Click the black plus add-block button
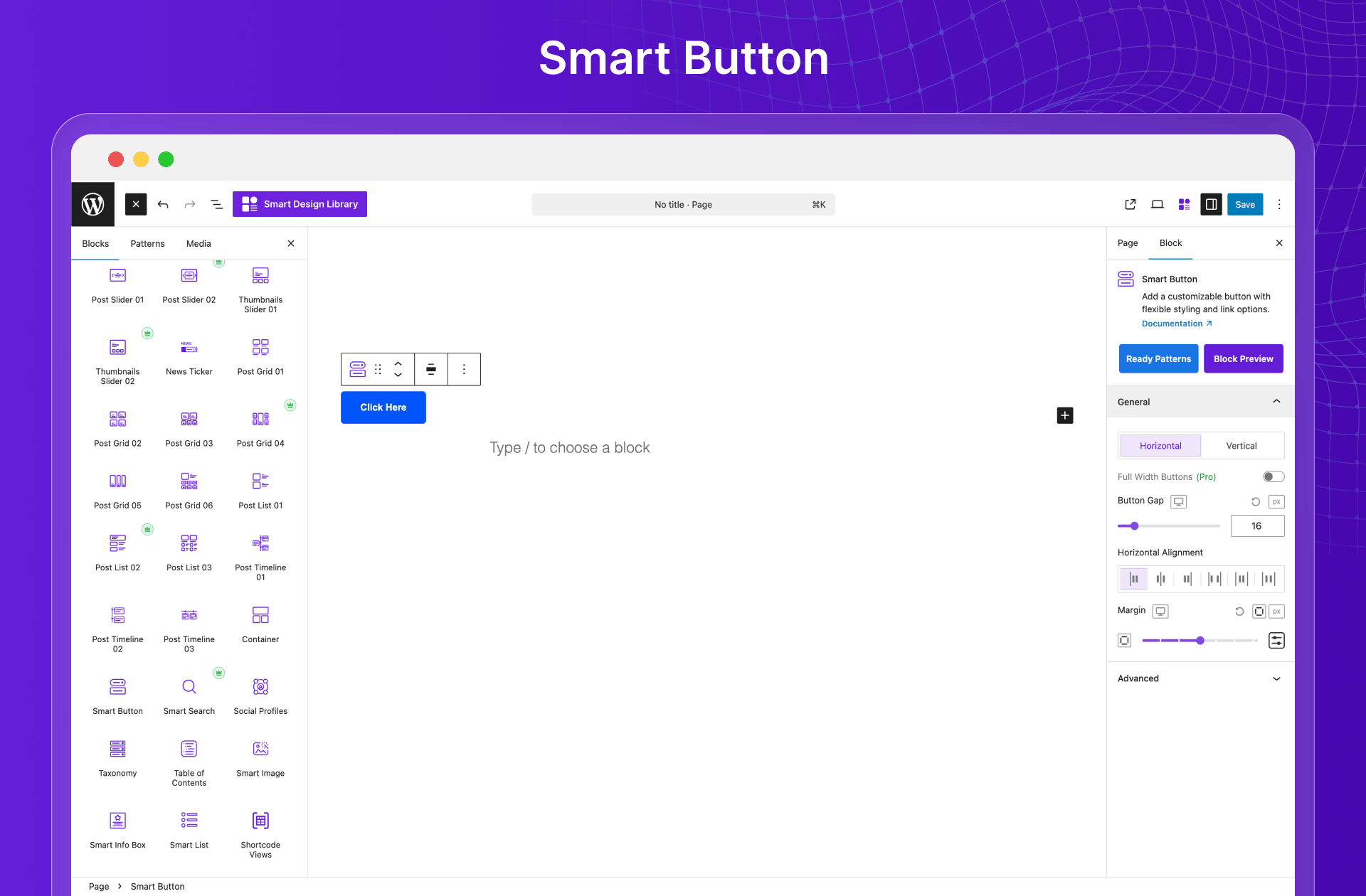 click(1065, 415)
